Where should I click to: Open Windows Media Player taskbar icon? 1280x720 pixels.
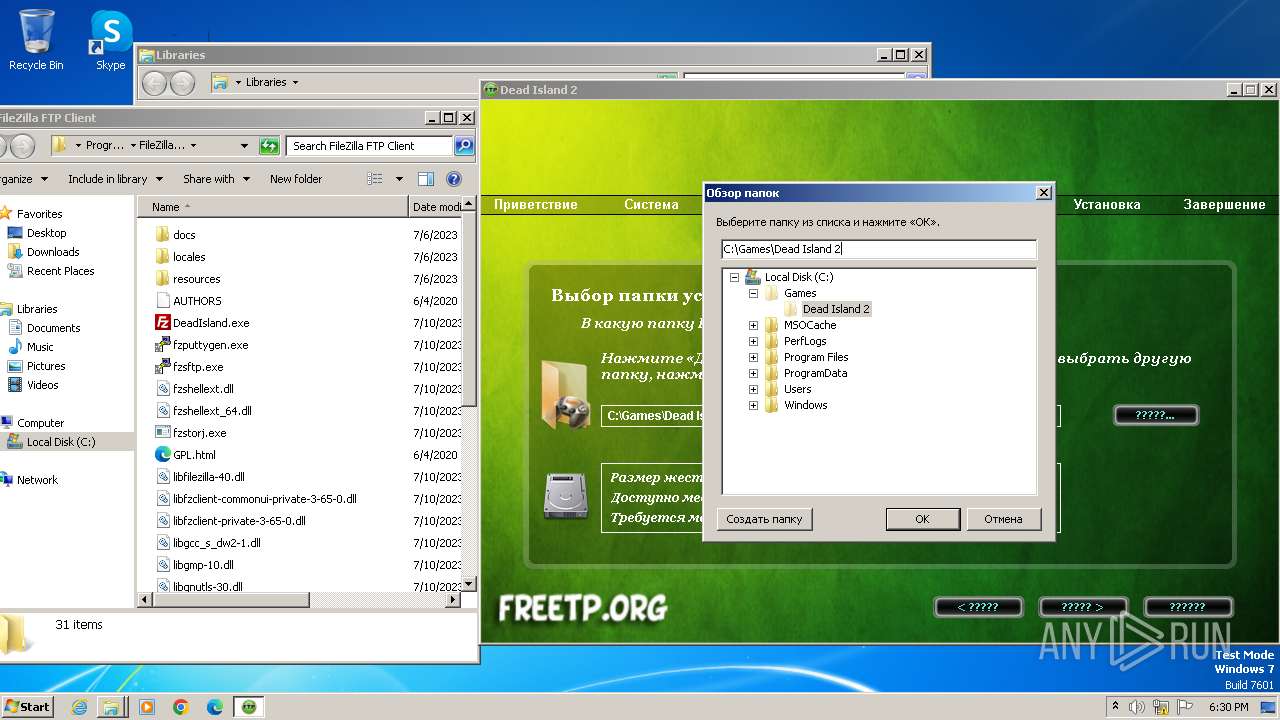pos(147,707)
